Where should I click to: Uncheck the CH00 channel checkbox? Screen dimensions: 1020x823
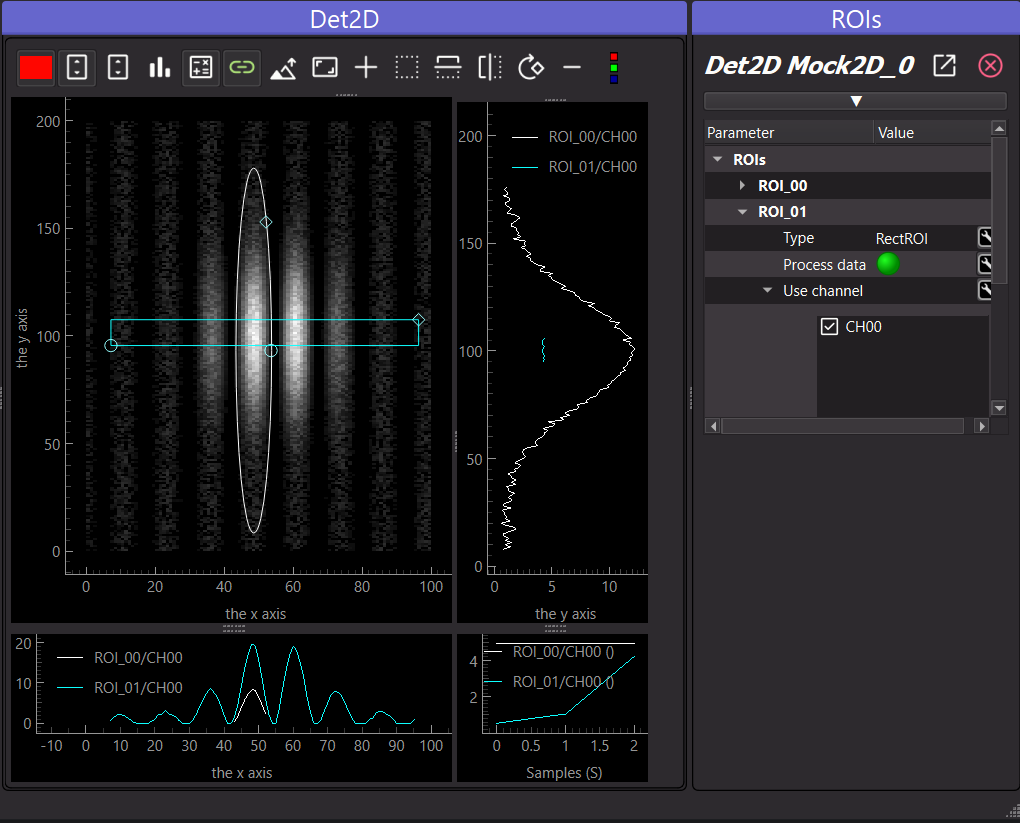click(x=829, y=327)
